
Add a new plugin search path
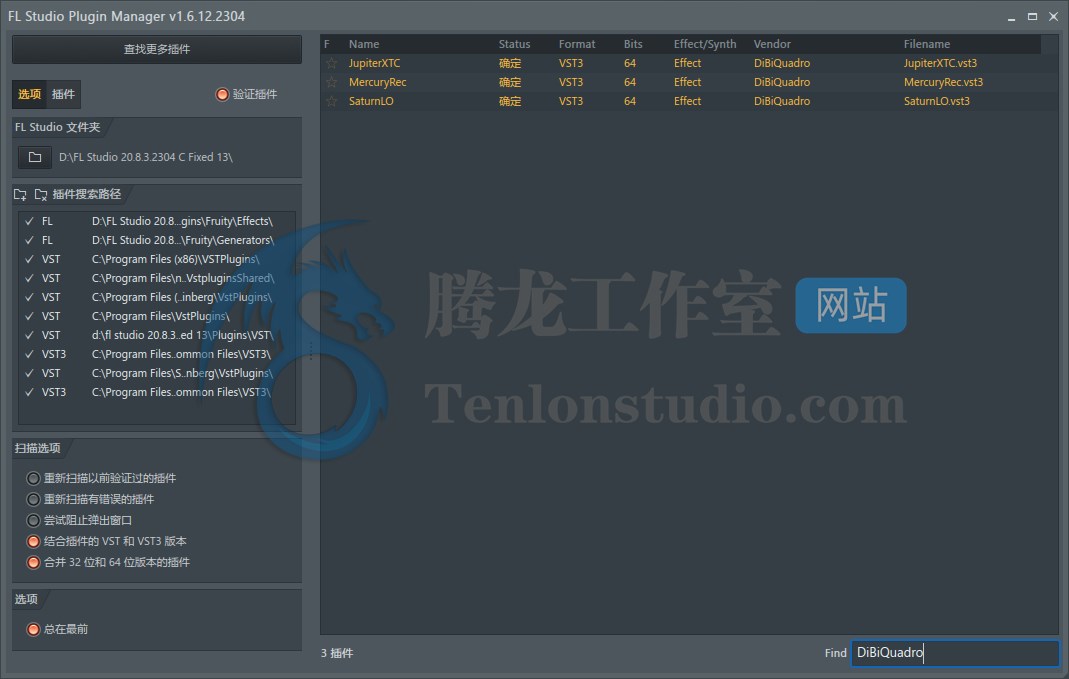pyautogui.click(x=20, y=195)
